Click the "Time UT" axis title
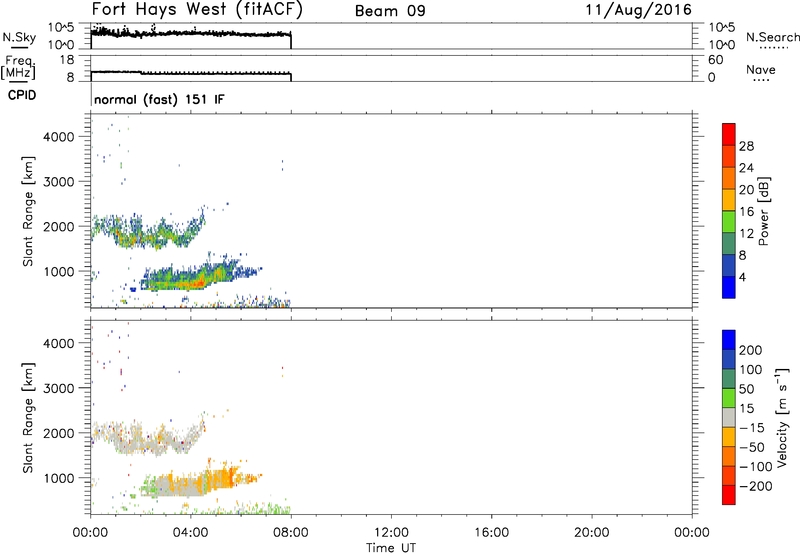Viewport: 800px width, 554px height. [391, 547]
